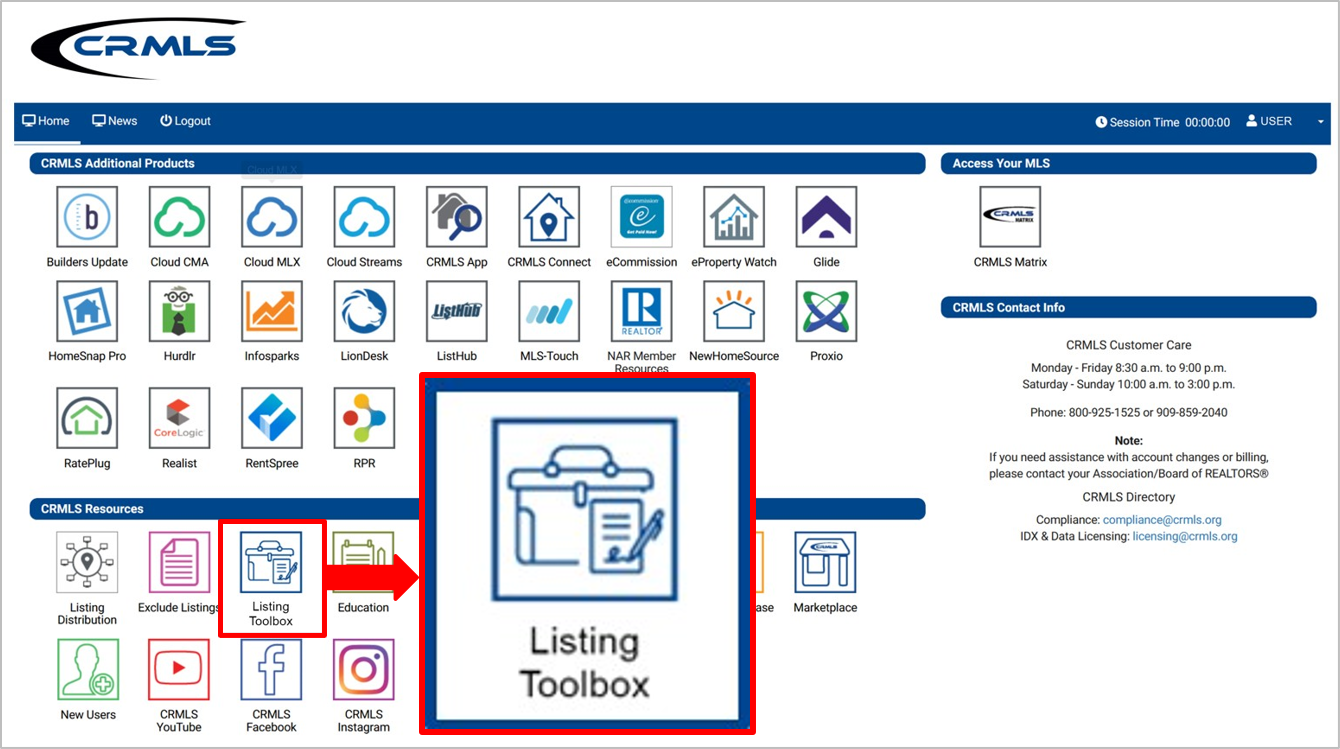Click the licensing@crmls.org link
1340x749 pixels.
pyautogui.click(x=1185, y=536)
